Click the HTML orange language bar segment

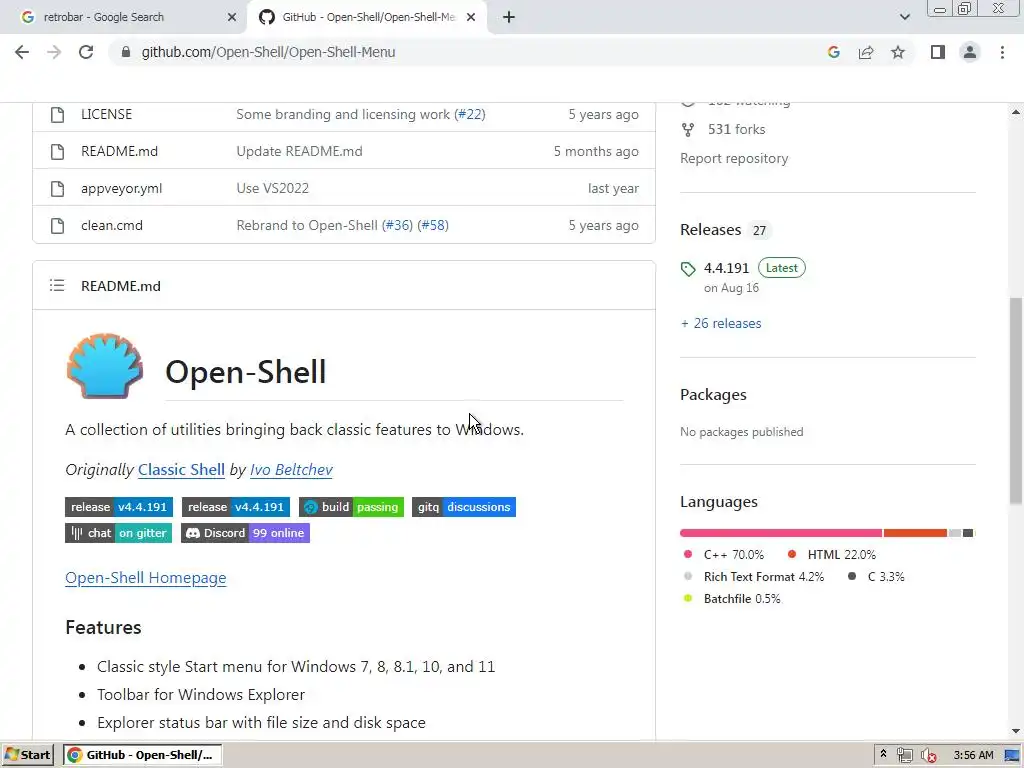[915, 533]
